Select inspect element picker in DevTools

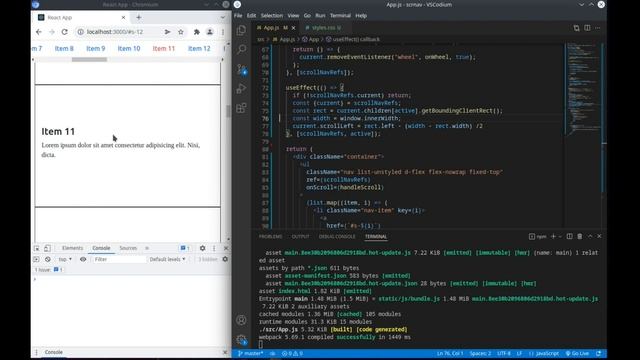(37, 248)
